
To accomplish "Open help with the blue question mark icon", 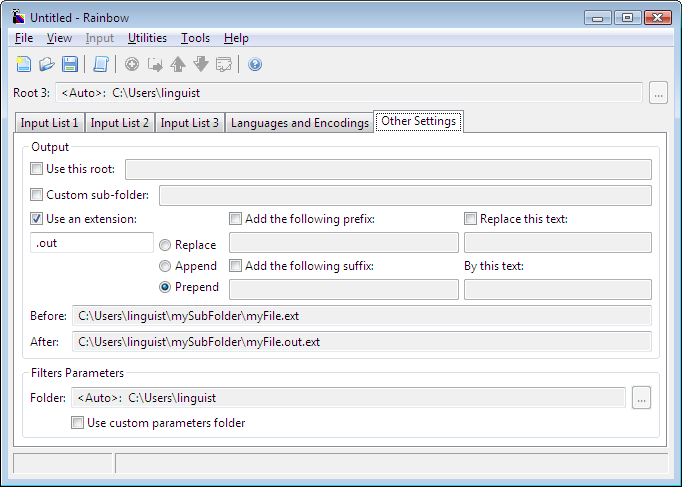I will tap(255, 64).
